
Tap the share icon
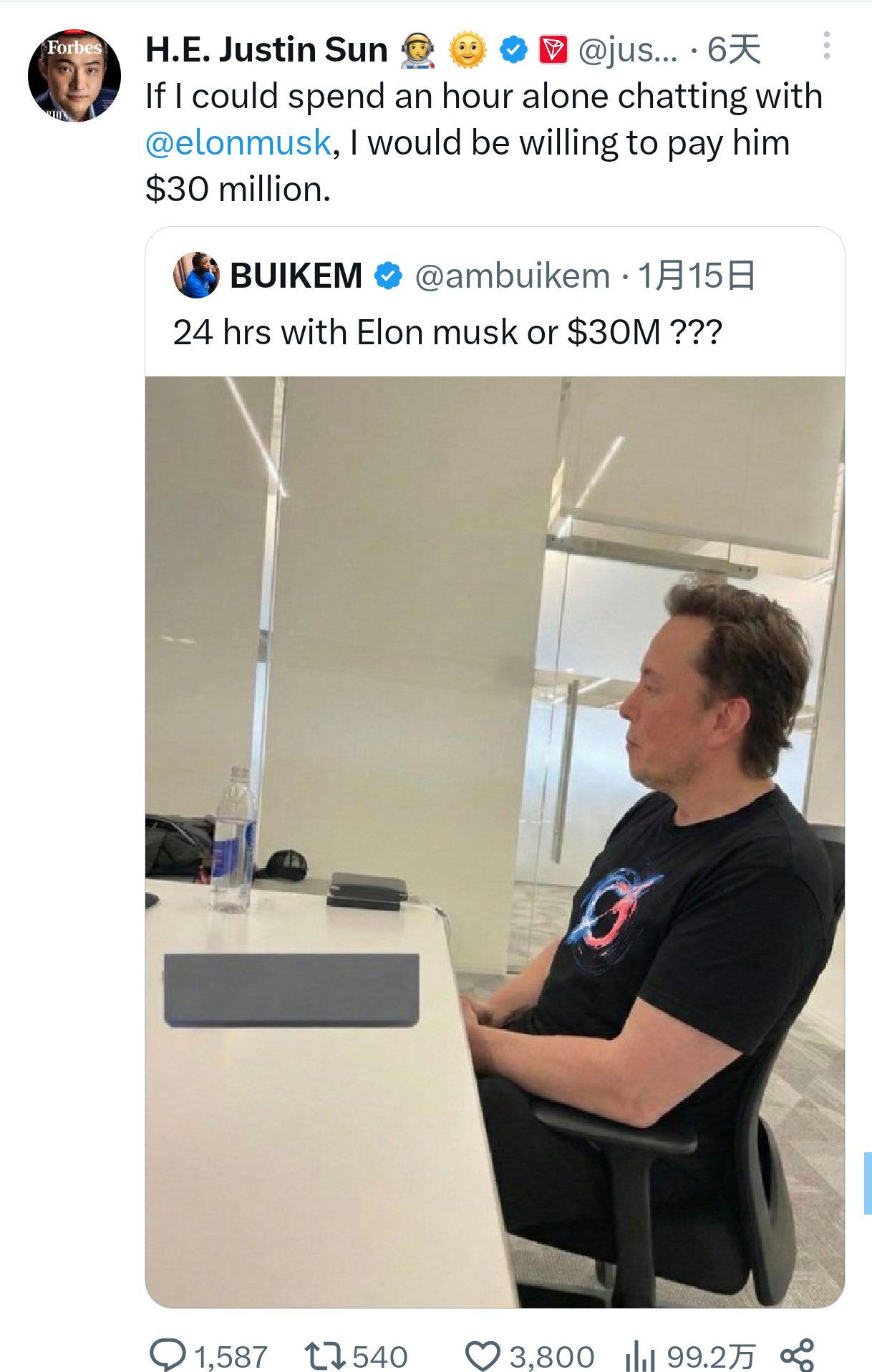[797, 1355]
